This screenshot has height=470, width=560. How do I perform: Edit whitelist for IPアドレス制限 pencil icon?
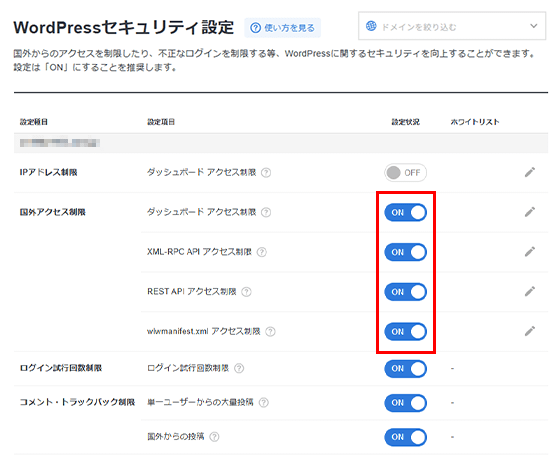pyautogui.click(x=530, y=172)
